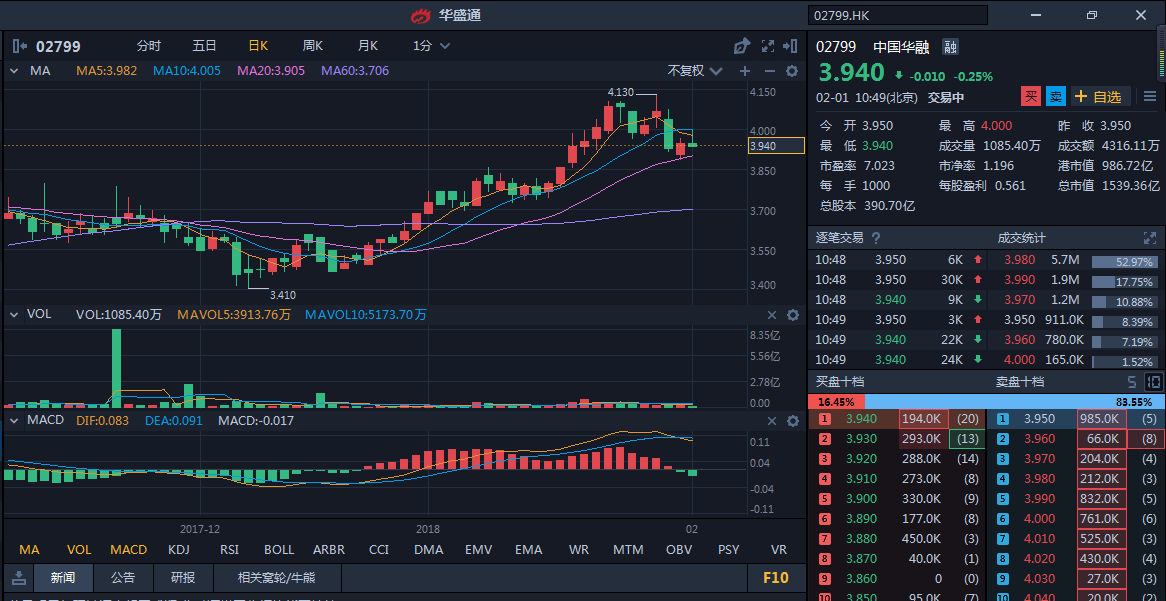1166x601 pixels.
Task: Open the hamburger menu beside 自选
Action: pyautogui.click(x=1149, y=96)
